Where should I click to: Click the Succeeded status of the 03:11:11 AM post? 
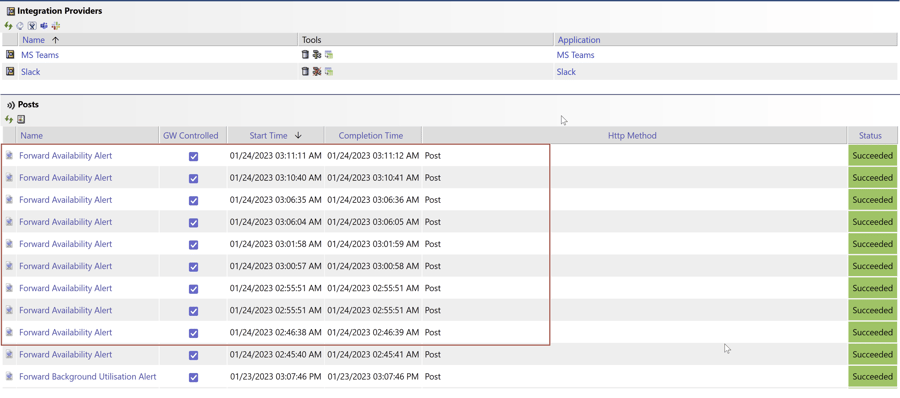872,156
